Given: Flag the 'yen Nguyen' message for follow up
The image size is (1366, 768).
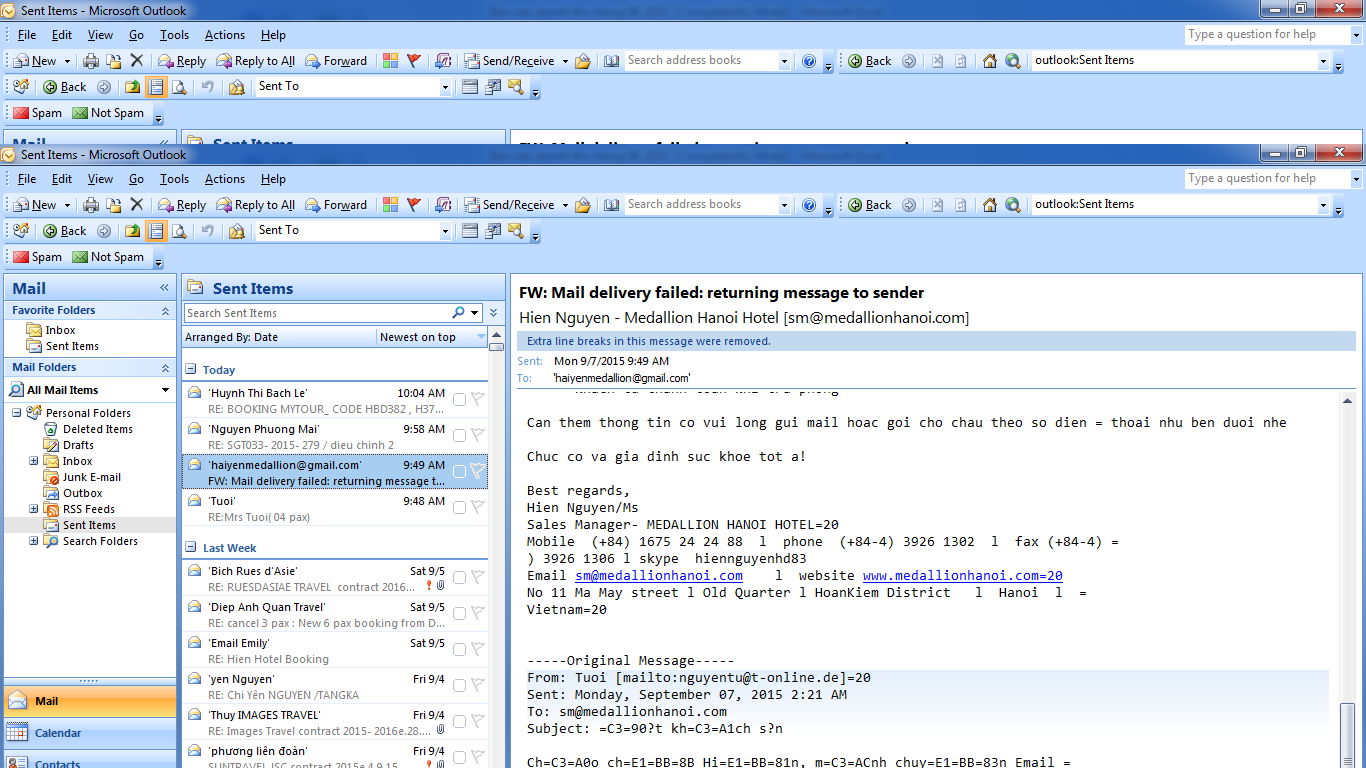Looking at the screenshot, I should (477, 685).
